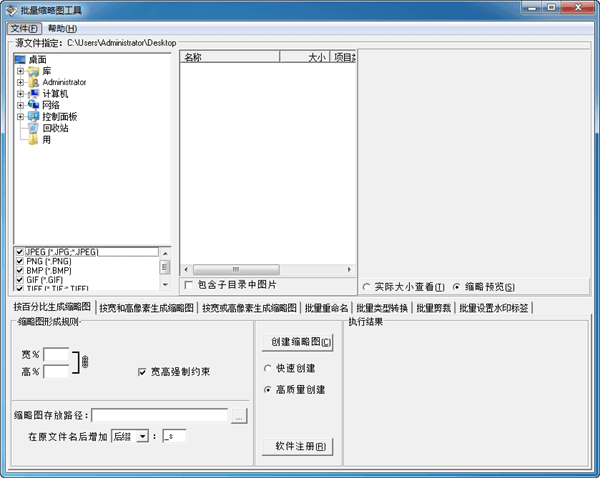Open the 文件(F) menu
The width and height of the screenshot is (600, 478).
click(x=24, y=29)
